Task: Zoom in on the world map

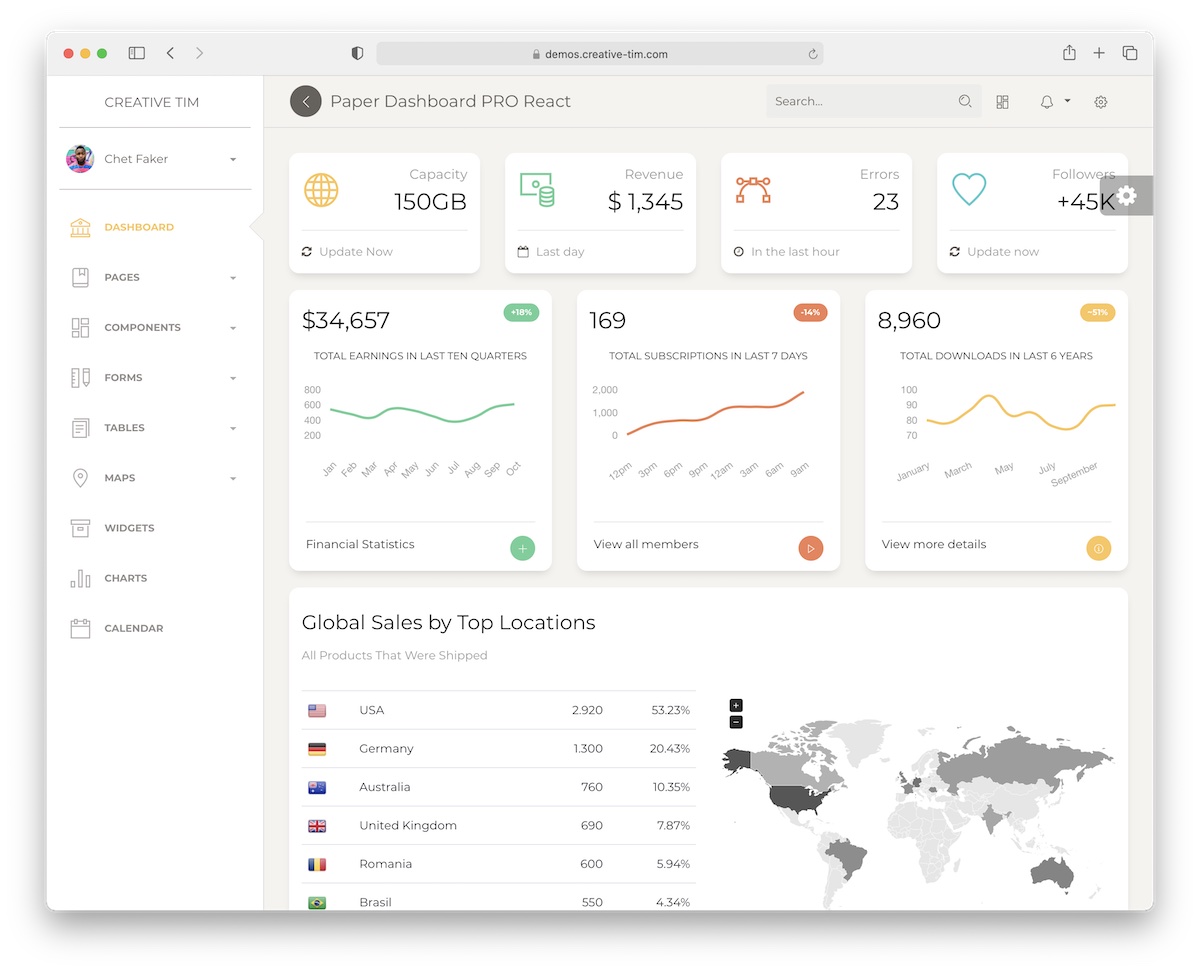Action: [736, 705]
